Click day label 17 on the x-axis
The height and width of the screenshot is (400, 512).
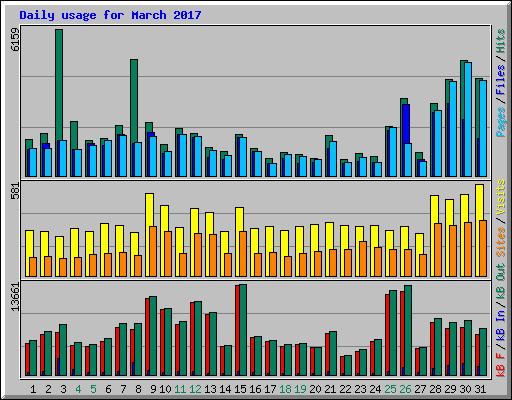[x=270, y=389]
